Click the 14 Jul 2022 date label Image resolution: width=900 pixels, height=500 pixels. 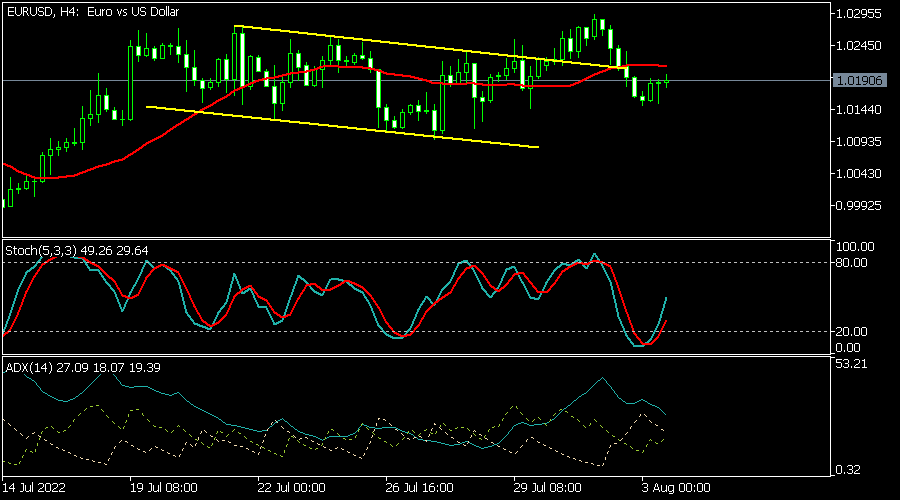point(34,488)
